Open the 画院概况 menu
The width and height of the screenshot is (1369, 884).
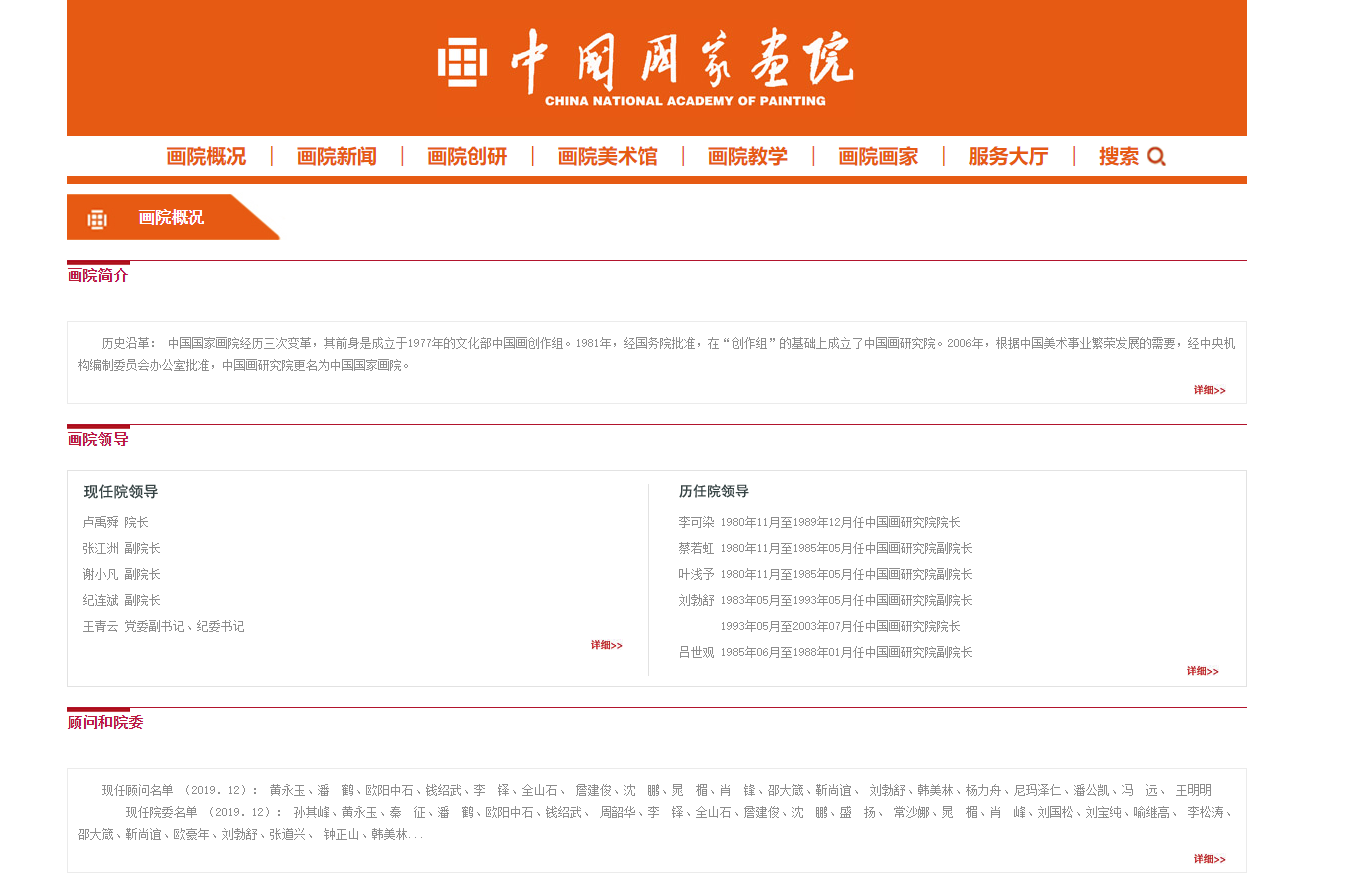206,156
